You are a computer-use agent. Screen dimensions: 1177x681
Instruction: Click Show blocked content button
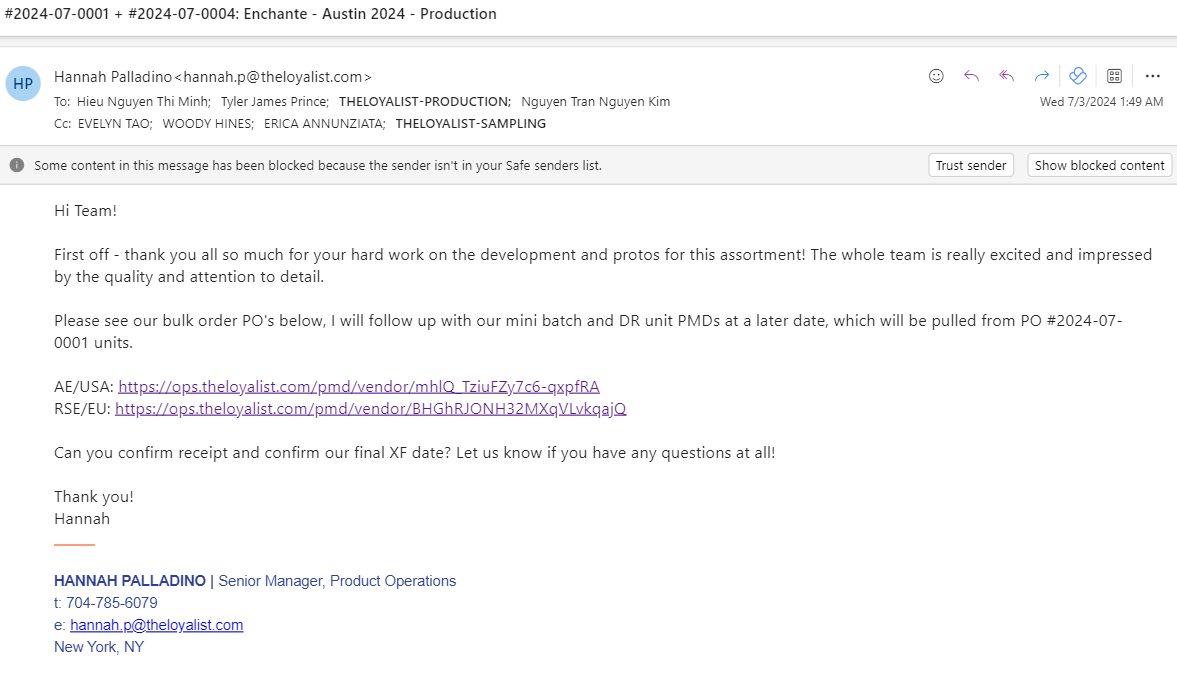pos(1099,165)
